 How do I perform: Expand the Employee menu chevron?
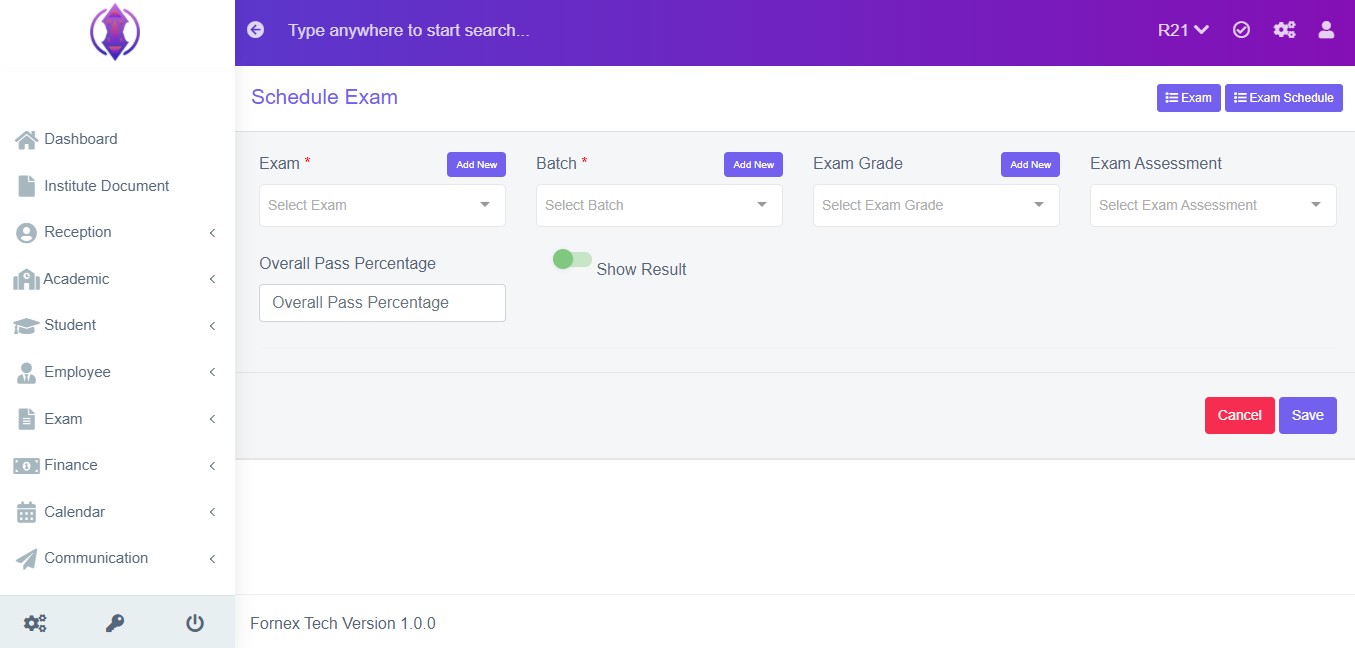click(x=212, y=372)
